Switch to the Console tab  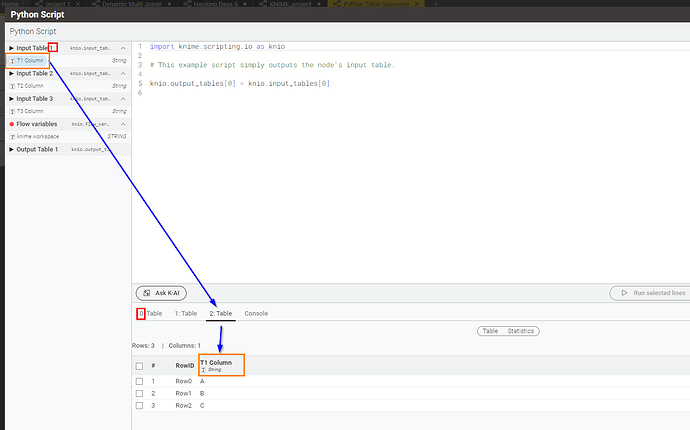coord(256,314)
